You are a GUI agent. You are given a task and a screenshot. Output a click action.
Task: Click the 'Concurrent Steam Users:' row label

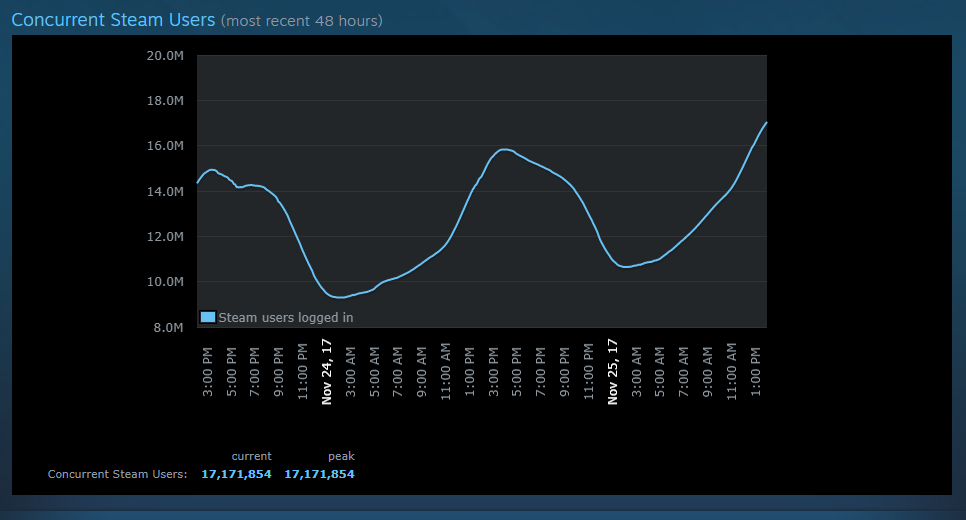(117, 474)
